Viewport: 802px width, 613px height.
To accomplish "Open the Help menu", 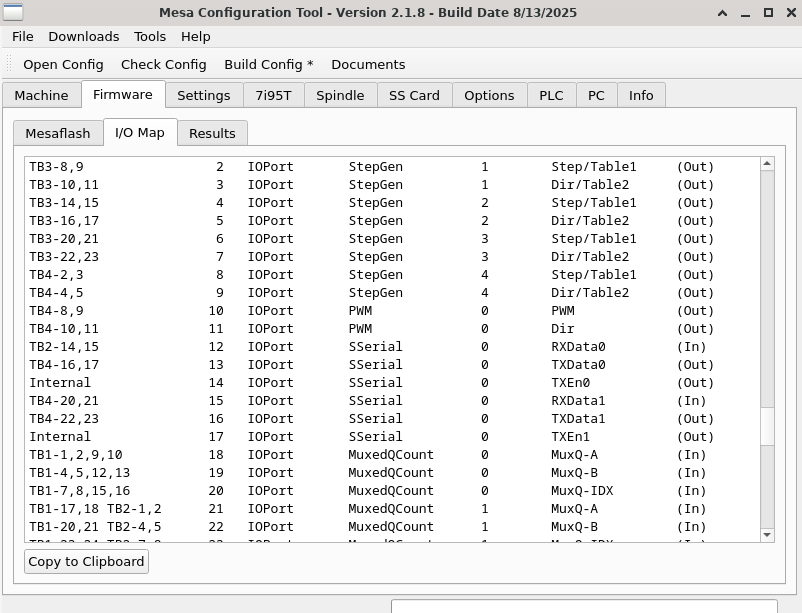I will tap(196, 36).
